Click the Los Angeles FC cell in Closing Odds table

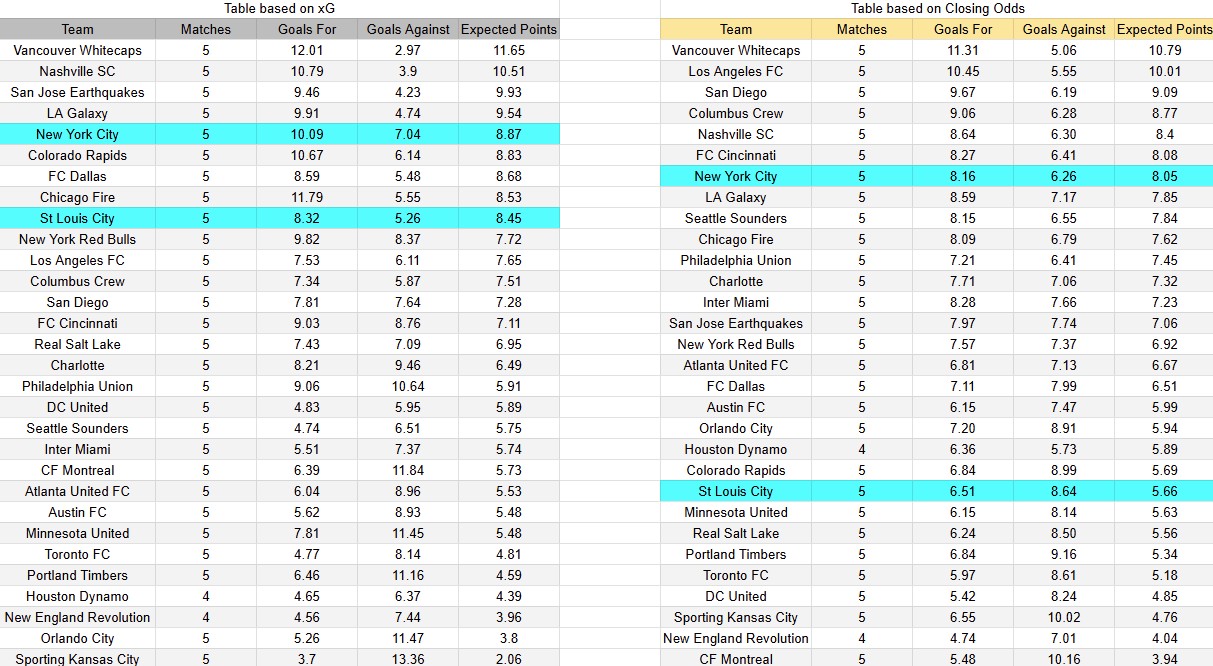tap(738, 71)
